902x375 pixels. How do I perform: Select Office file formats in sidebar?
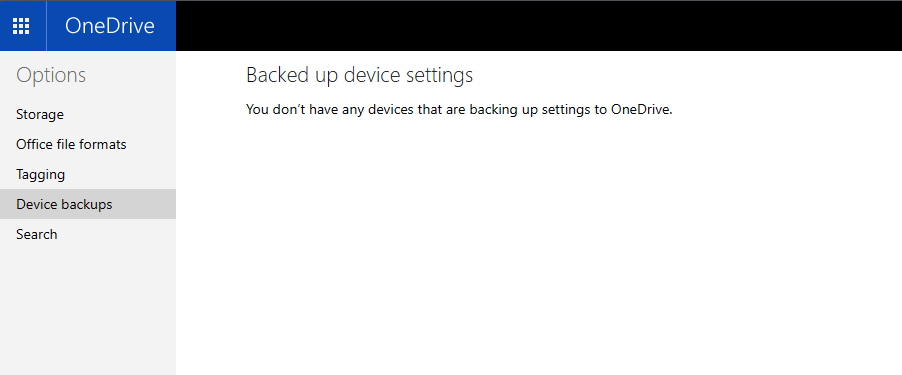point(71,144)
